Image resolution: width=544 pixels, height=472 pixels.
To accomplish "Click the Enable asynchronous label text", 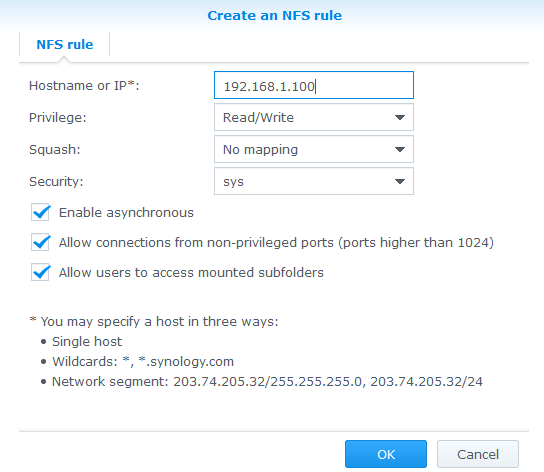I will 126,213.
